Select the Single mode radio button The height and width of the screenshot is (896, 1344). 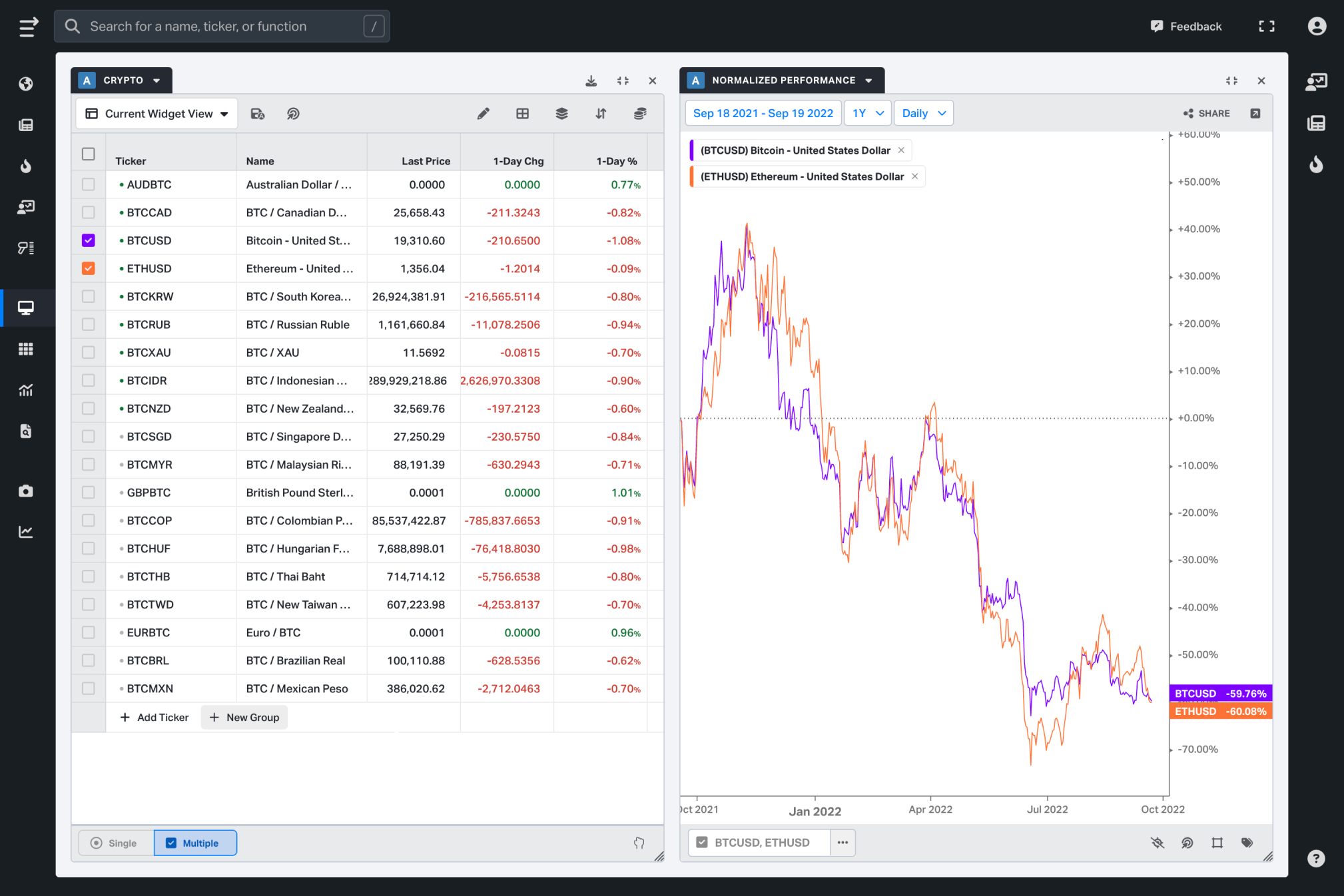116,843
